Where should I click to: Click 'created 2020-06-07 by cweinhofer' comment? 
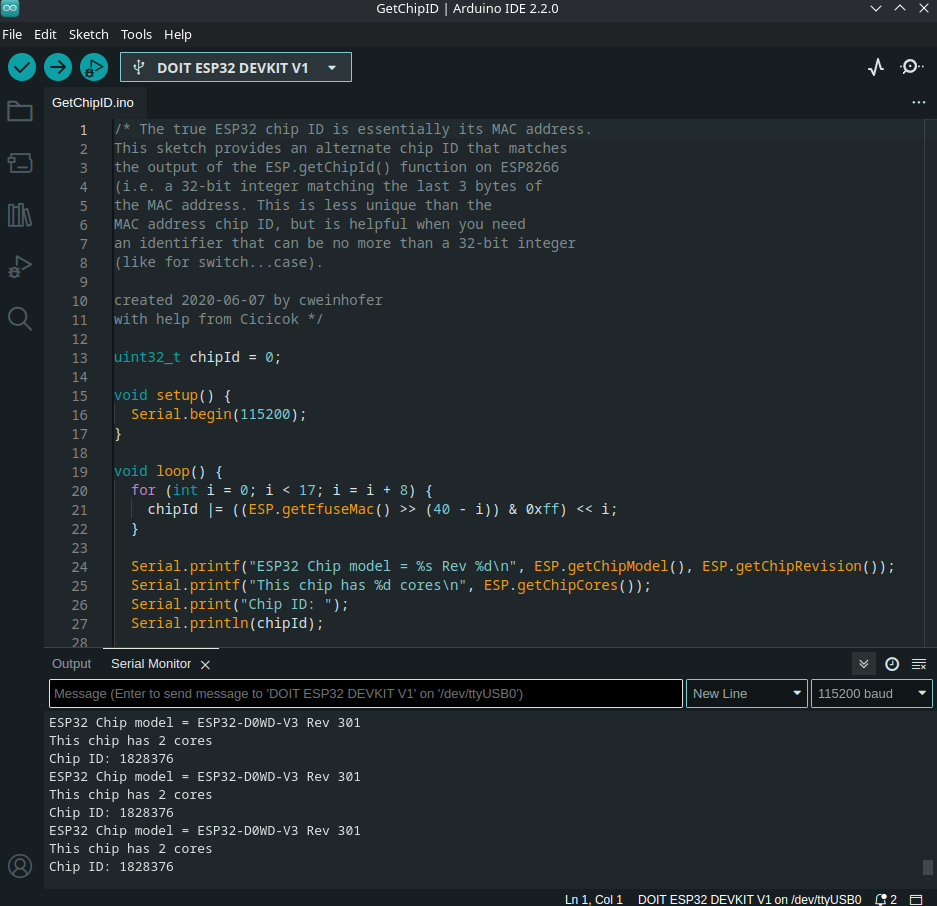click(x=248, y=300)
